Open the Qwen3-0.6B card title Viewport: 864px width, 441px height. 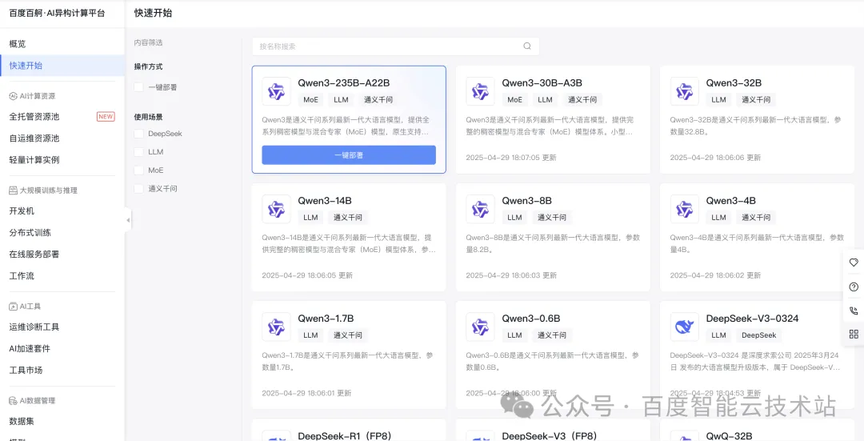(x=531, y=319)
